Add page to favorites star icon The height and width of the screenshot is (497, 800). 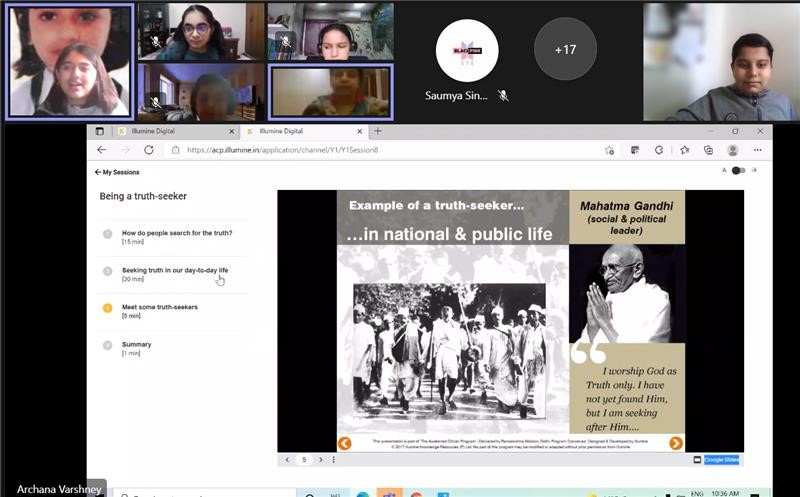click(x=609, y=150)
